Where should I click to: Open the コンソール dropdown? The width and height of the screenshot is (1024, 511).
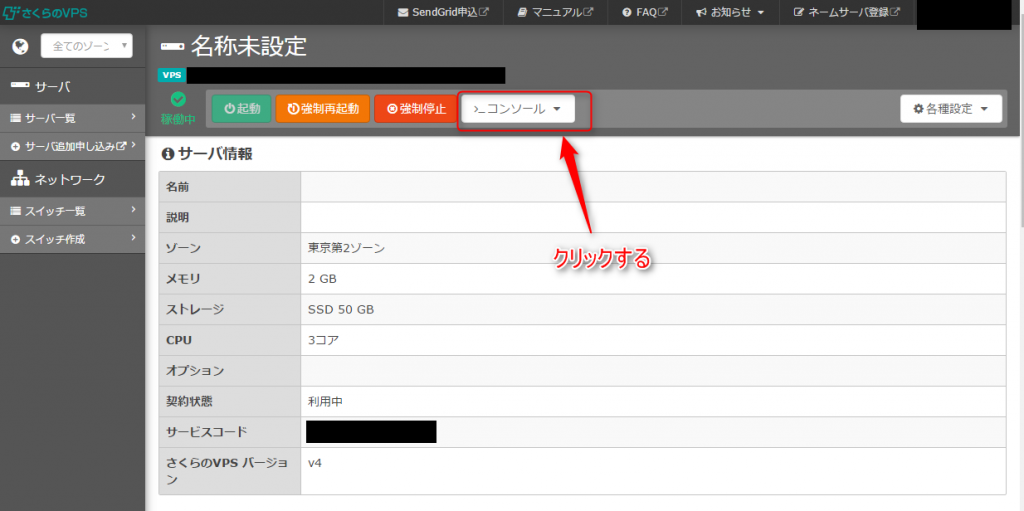point(518,109)
